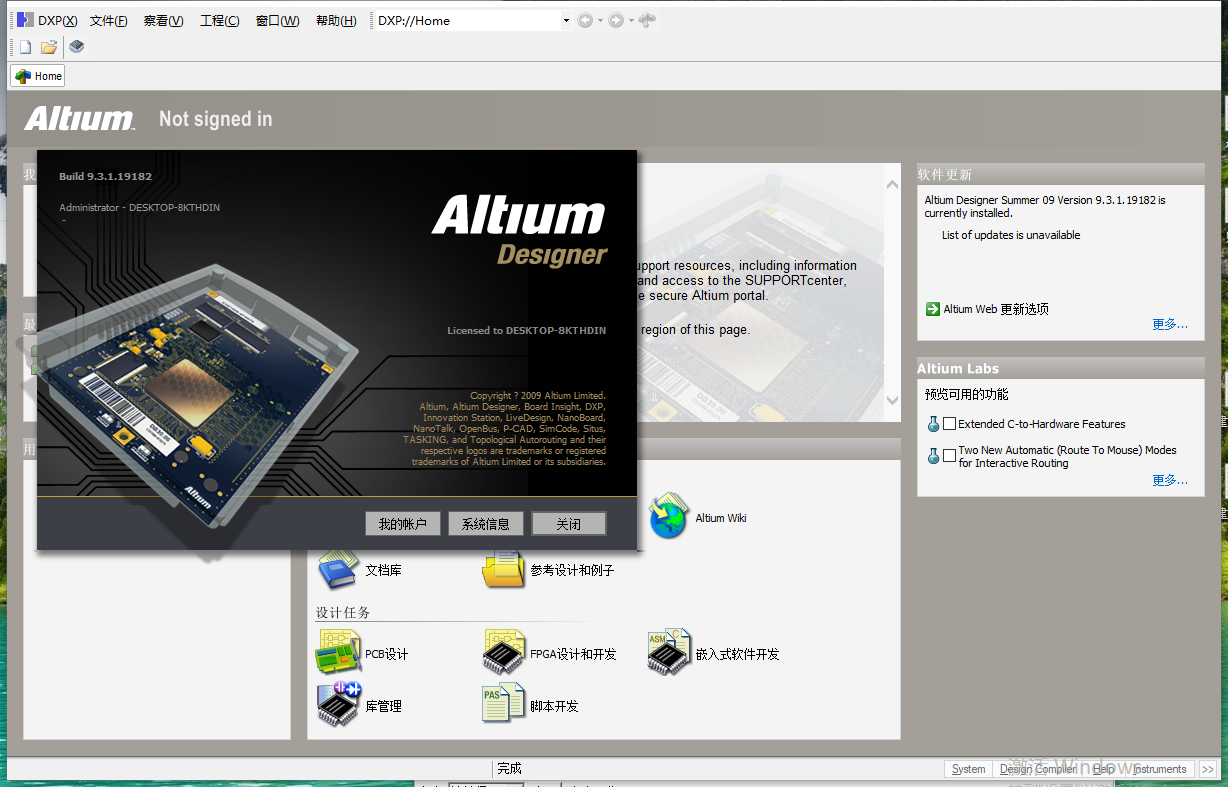Click the scroll-up arrow of the preview panel

pyautogui.click(x=890, y=183)
